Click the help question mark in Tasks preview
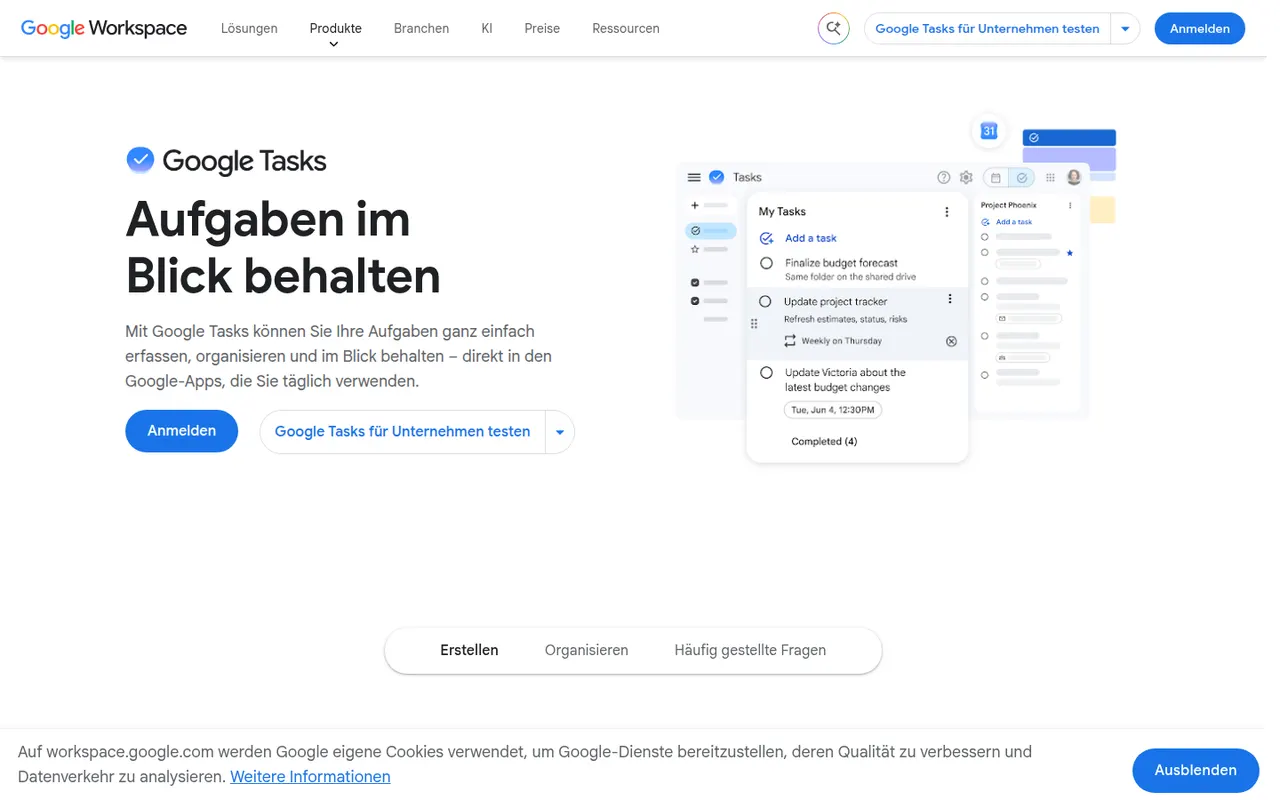 click(x=944, y=177)
